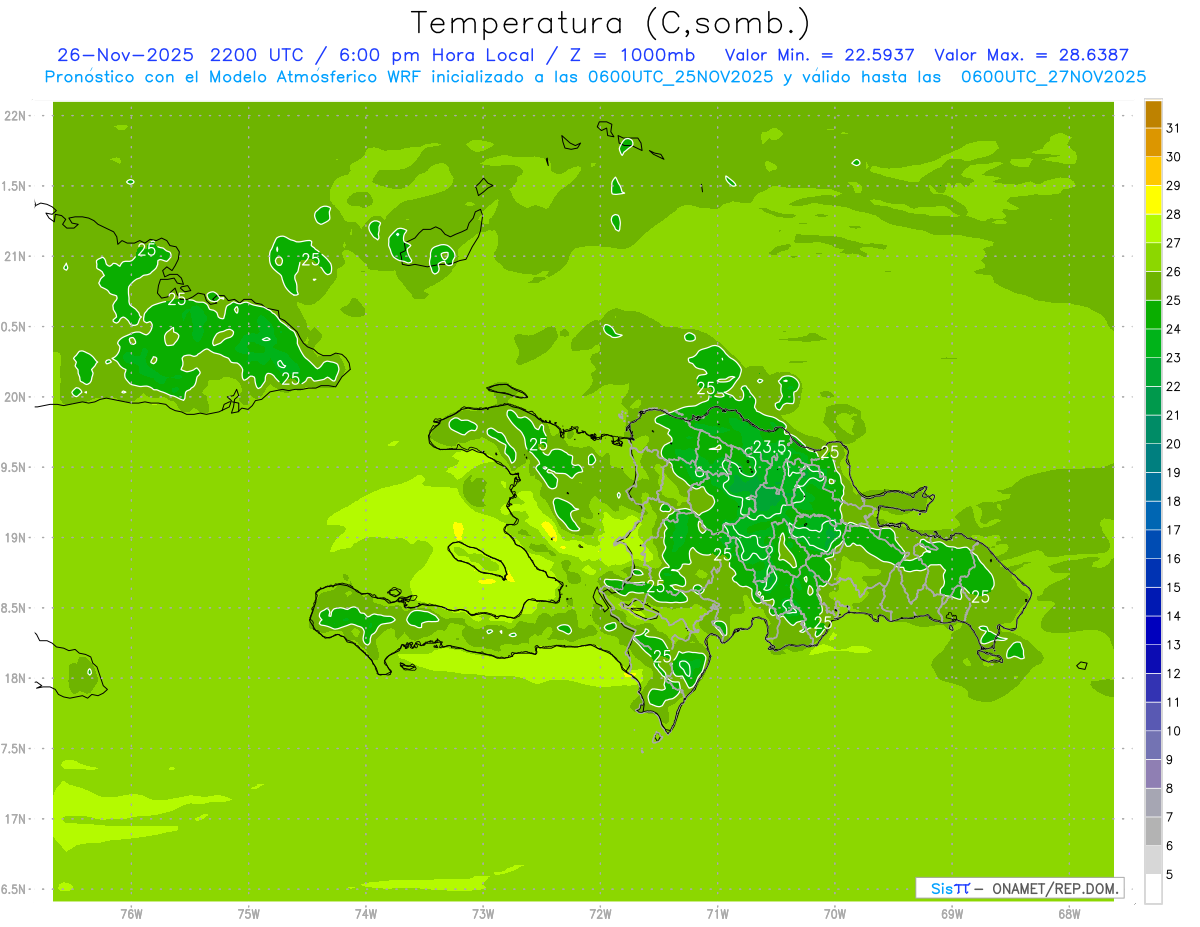Click legend value '26'
Image resolution: width=1200 pixels, height=927 pixels.
pyautogui.click(x=1173, y=272)
